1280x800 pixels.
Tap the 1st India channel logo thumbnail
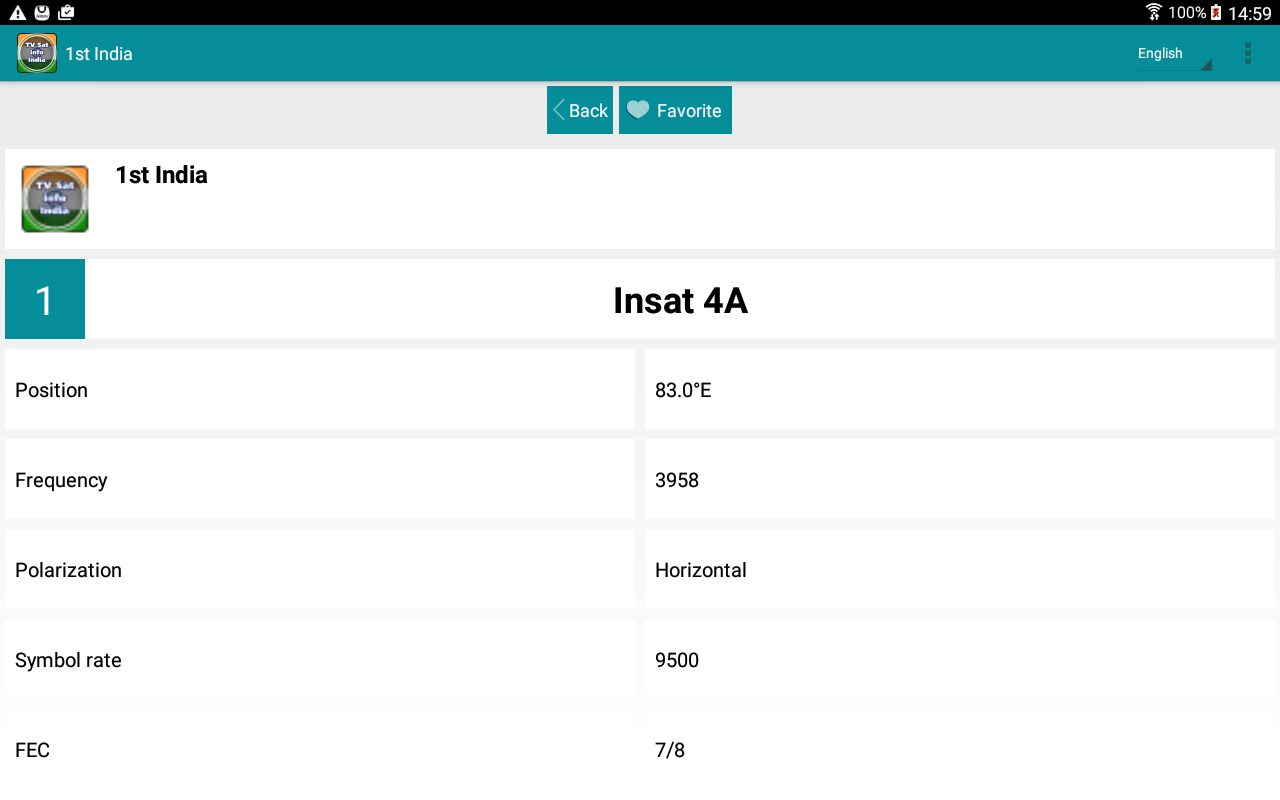[55, 199]
